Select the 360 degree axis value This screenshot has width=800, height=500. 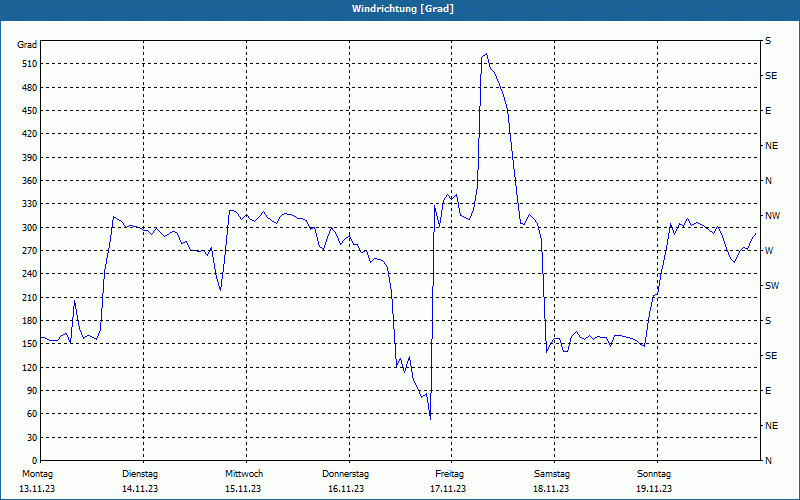30,181
